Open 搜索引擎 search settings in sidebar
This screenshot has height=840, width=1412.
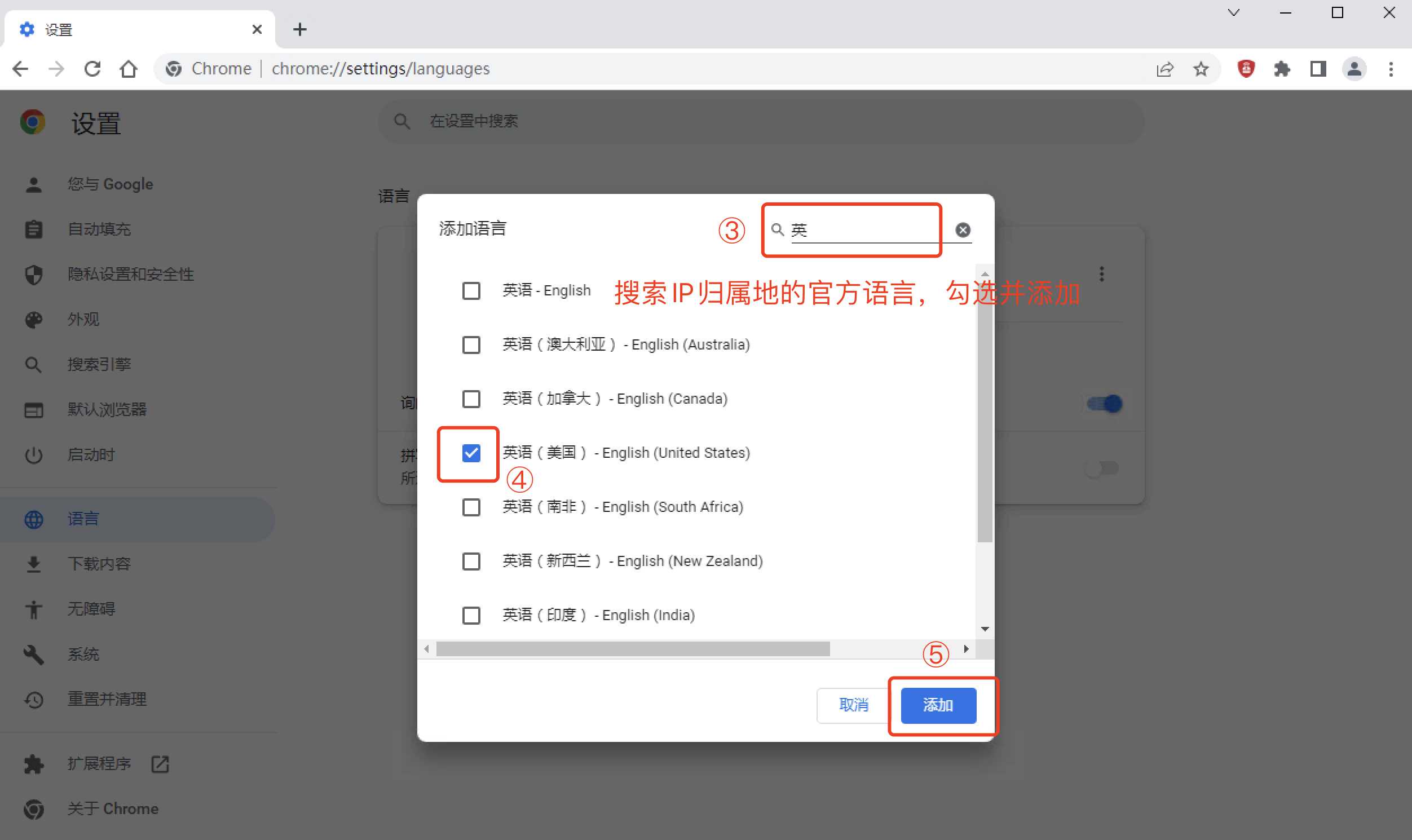coord(33,364)
